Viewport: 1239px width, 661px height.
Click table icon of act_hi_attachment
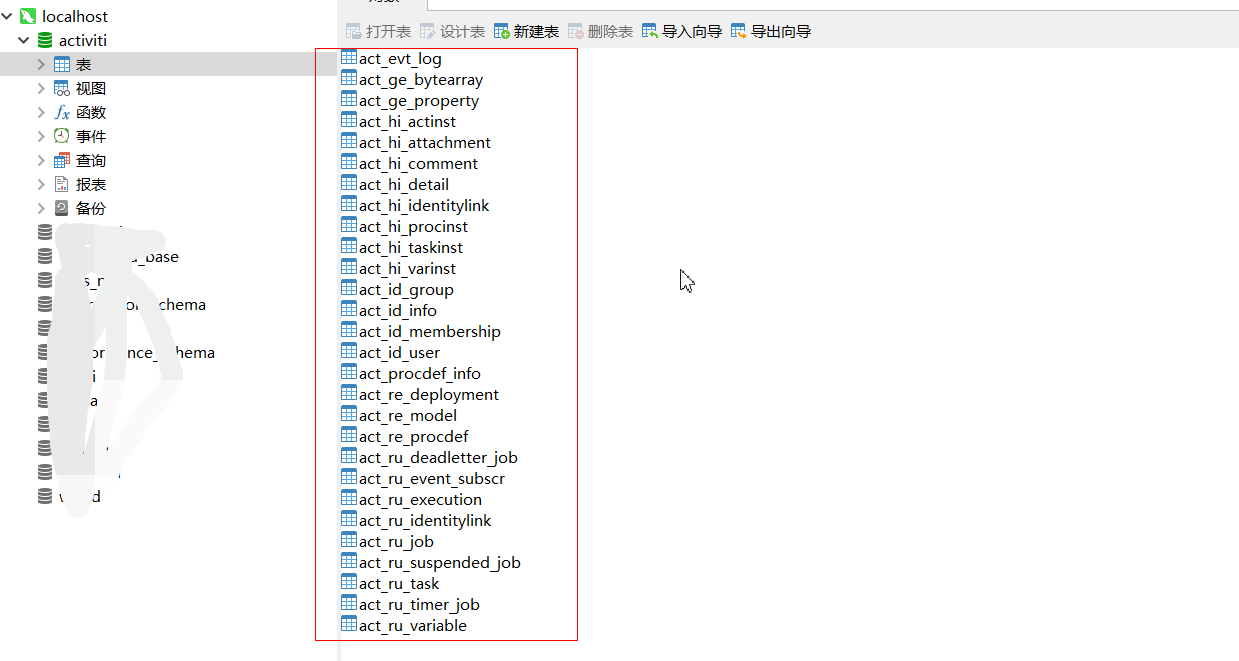click(x=349, y=141)
